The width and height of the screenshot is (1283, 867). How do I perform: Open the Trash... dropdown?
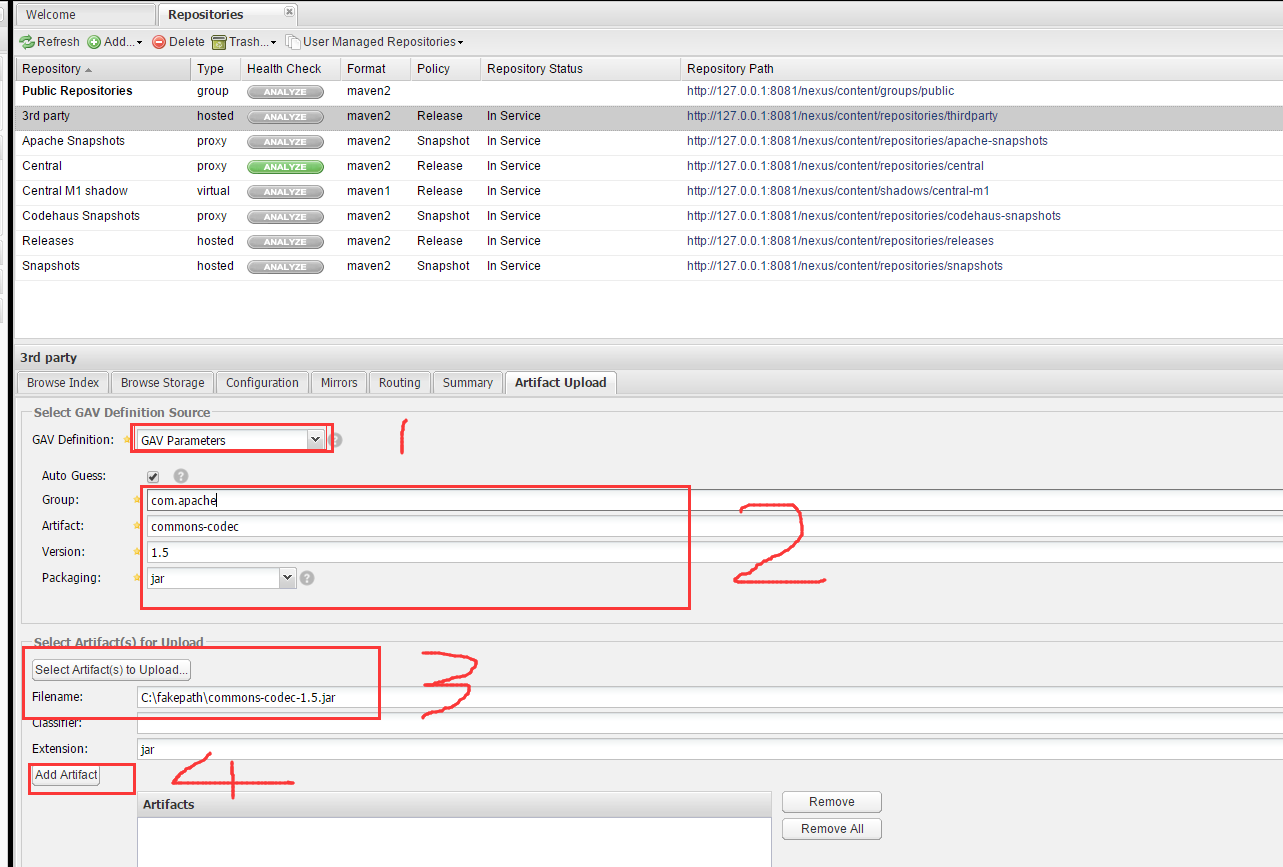click(244, 42)
